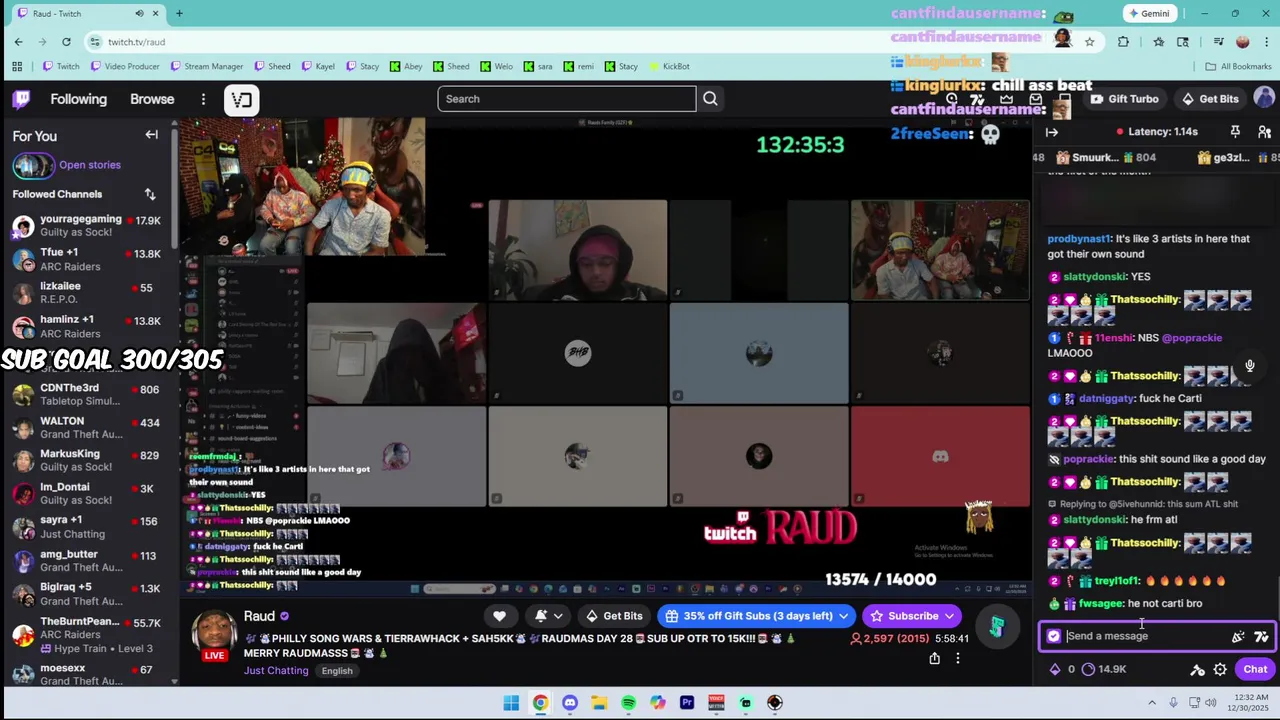This screenshot has height=720, width=1280.
Task: Click the Bits balance diamond icon
Action: [1054, 670]
